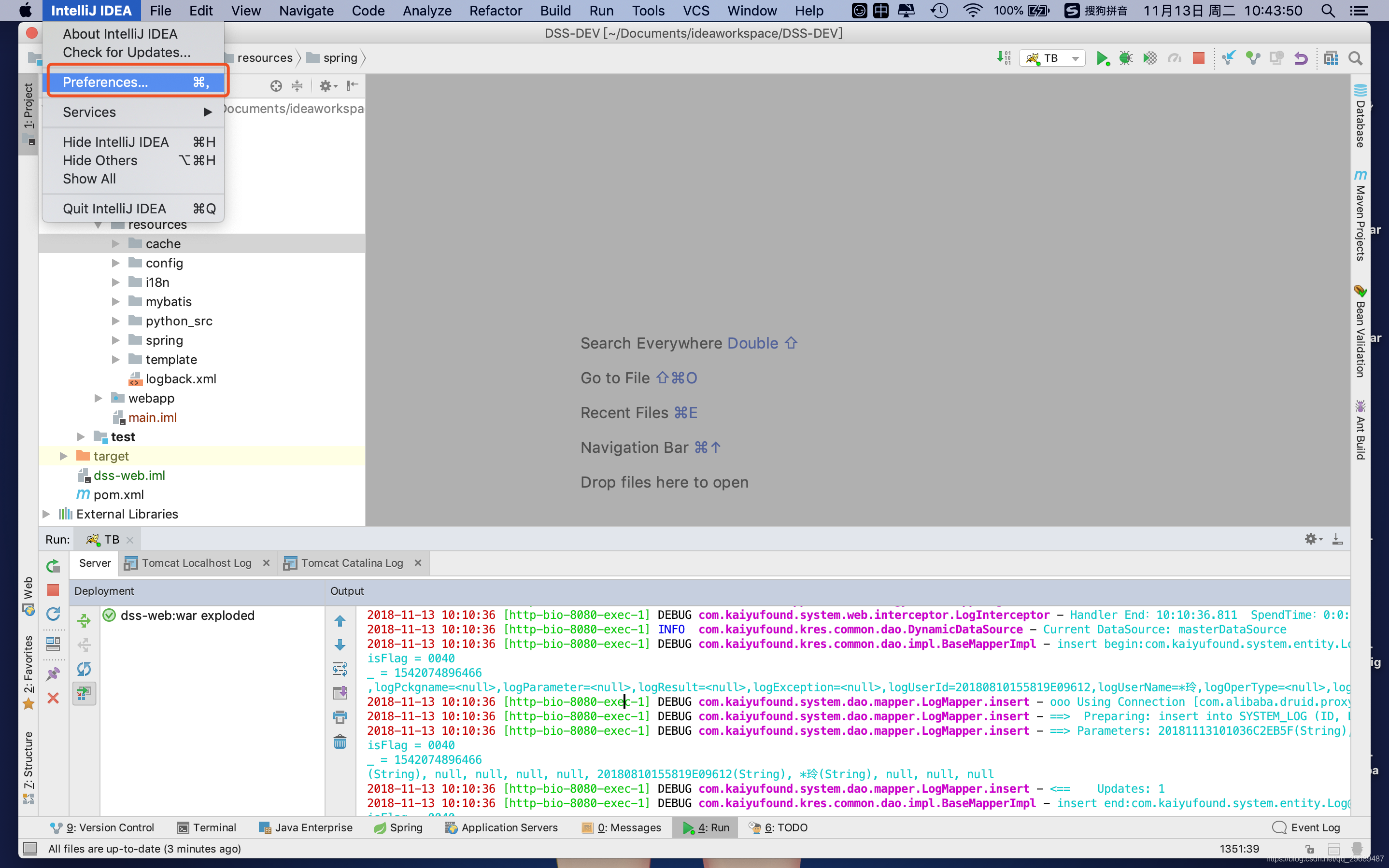The width and height of the screenshot is (1389, 868).
Task: Expand External Libraries node
Action: [46, 514]
